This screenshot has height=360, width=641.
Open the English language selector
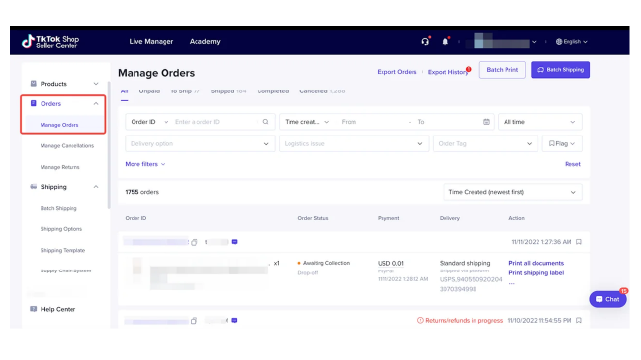point(572,42)
